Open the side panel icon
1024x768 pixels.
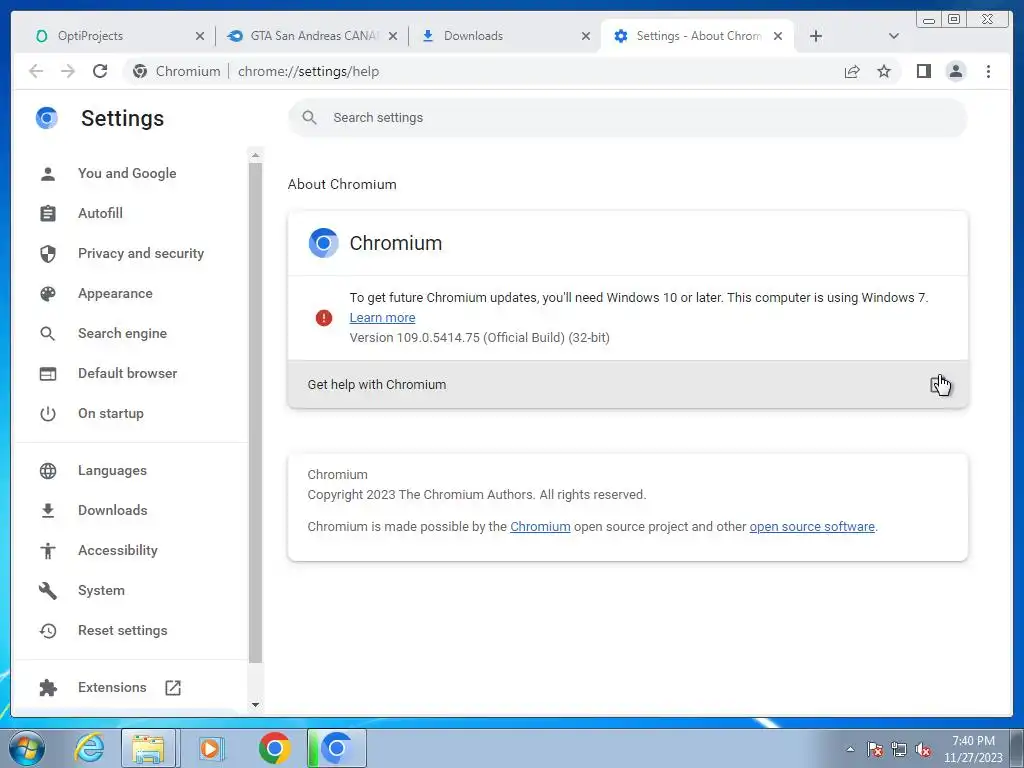[x=923, y=71]
